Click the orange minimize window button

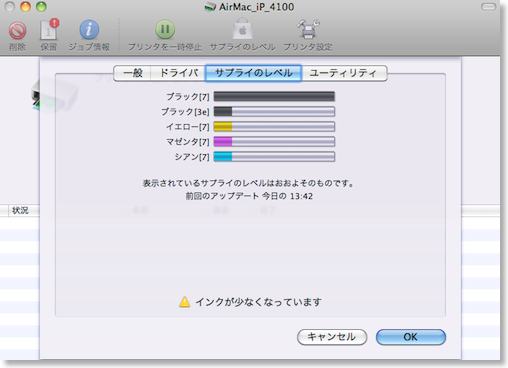point(25,7)
